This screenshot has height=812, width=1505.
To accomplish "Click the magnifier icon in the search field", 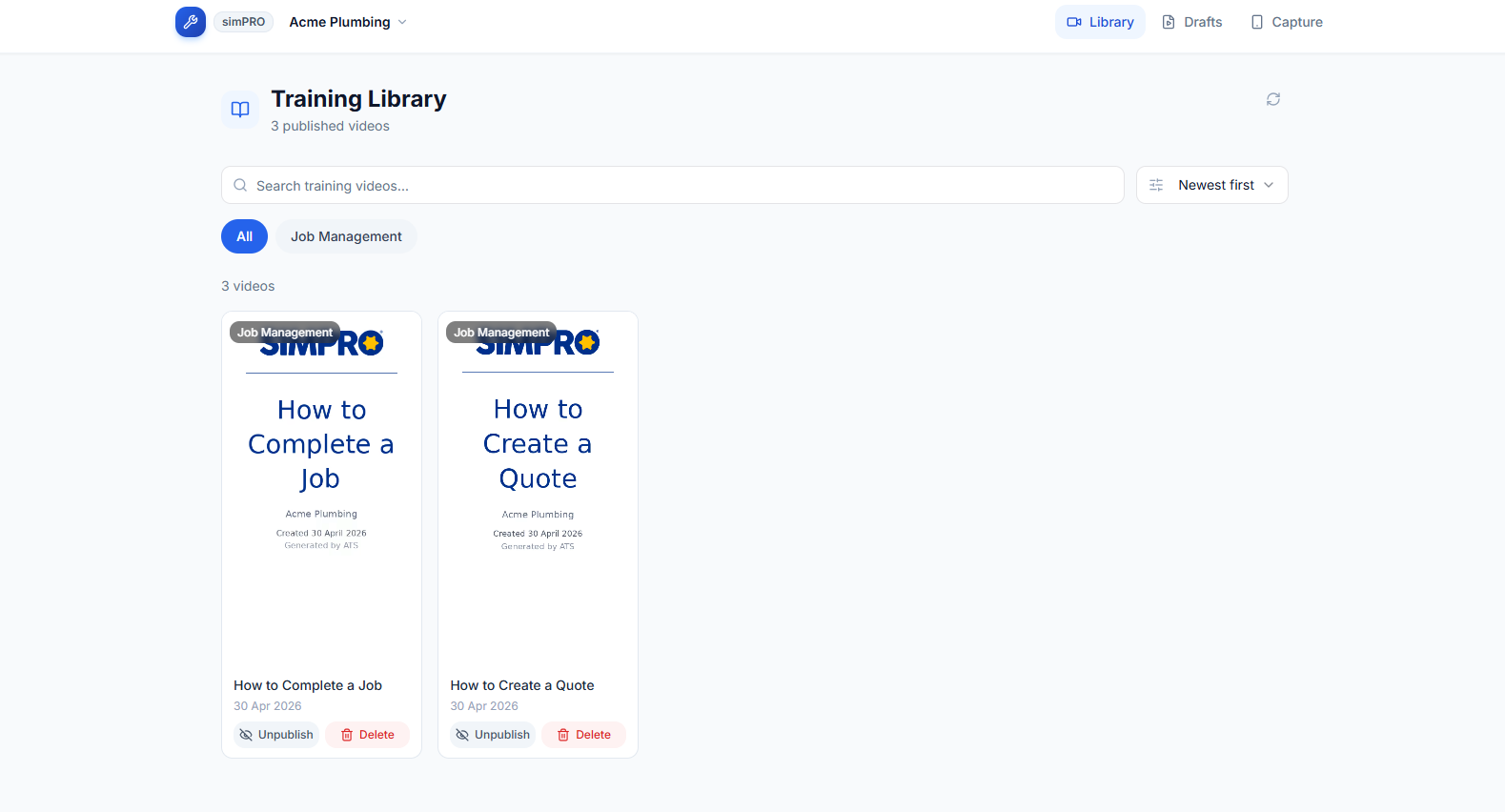I will pos(240,185).
